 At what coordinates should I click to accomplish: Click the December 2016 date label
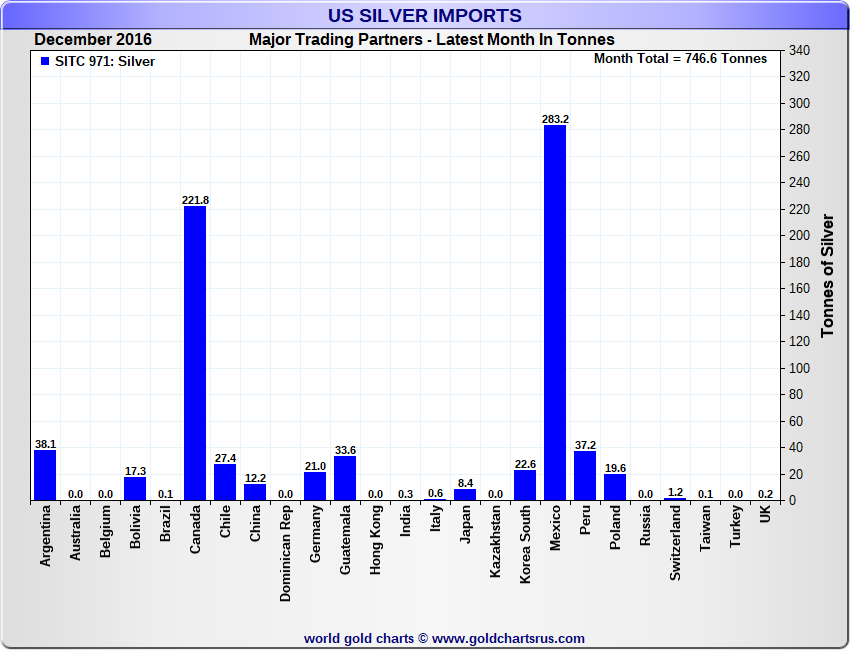coord(93,40)
